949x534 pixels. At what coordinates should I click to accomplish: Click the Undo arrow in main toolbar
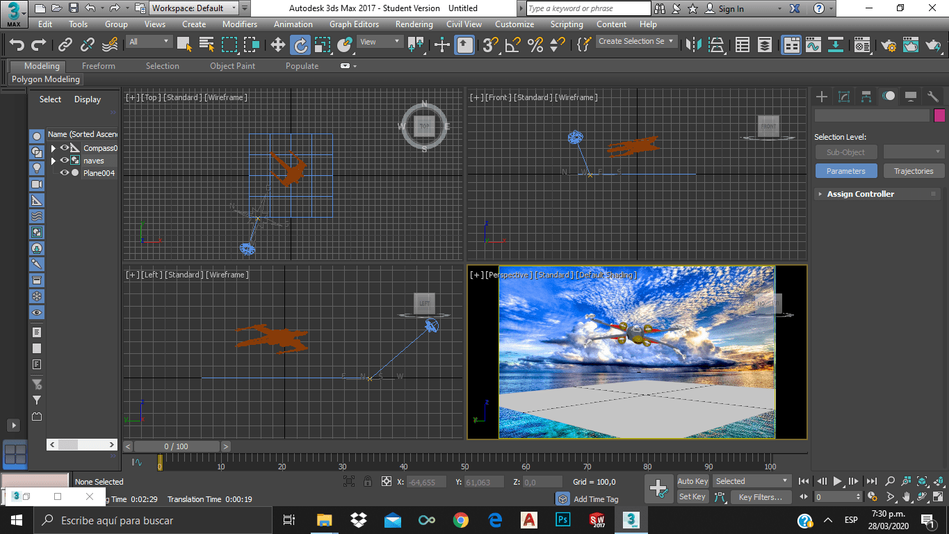(16, 45)
